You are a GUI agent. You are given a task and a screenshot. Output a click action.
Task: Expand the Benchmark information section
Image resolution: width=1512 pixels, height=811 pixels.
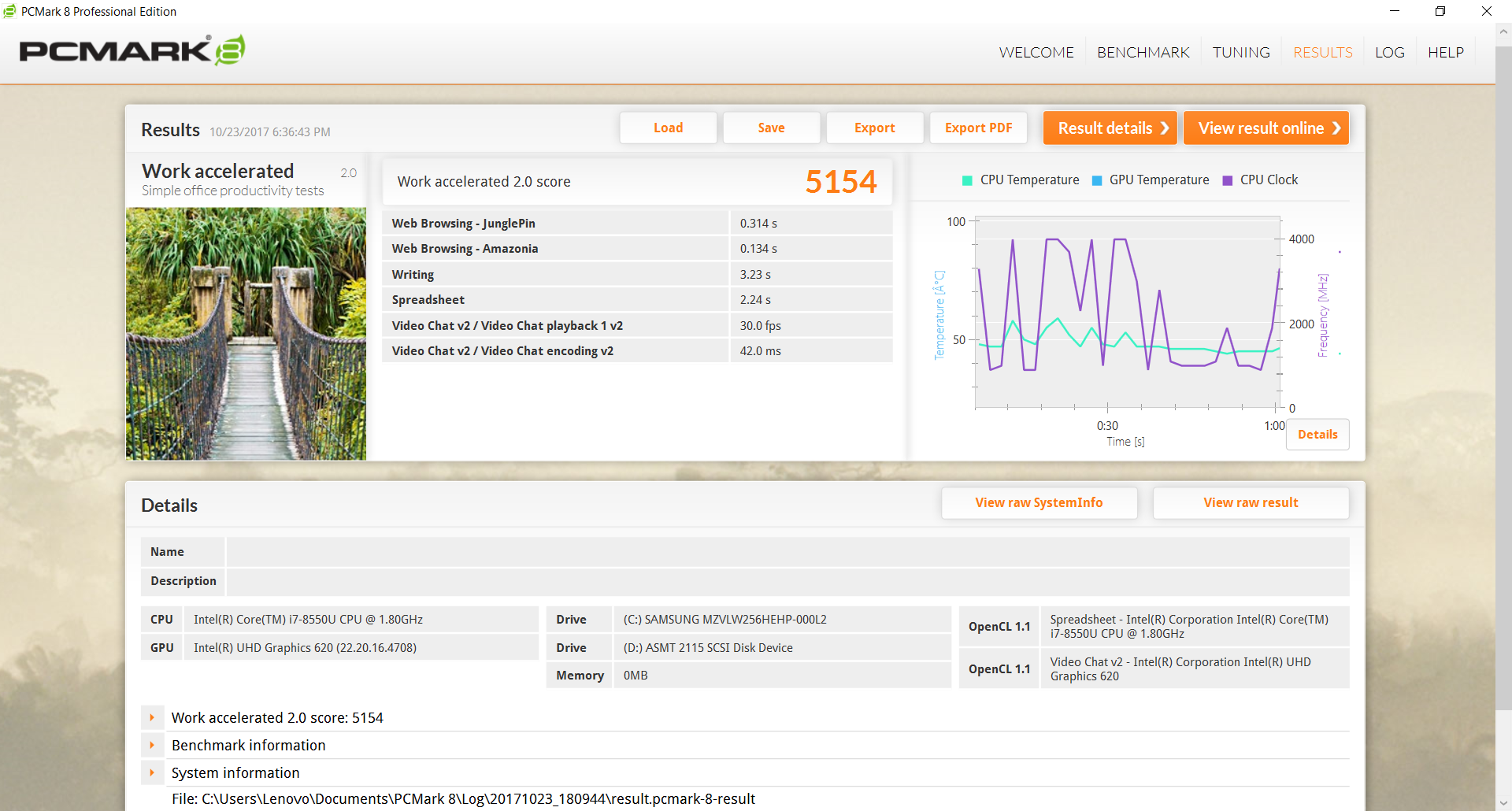(152, 746)
